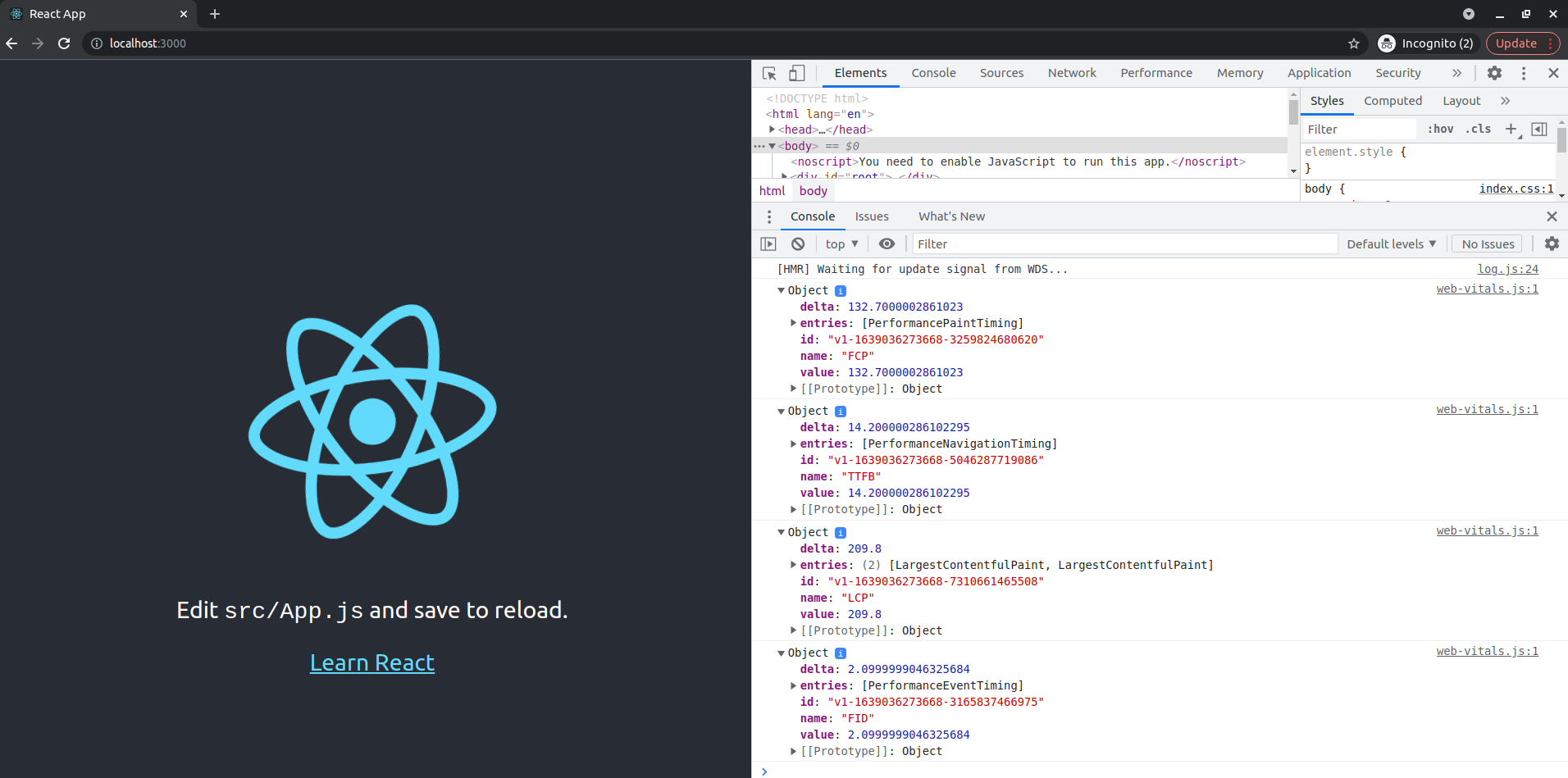Expand entries PerformancePaintTiming array
This screenshot has height=778, width=1568.
(793, 323)
